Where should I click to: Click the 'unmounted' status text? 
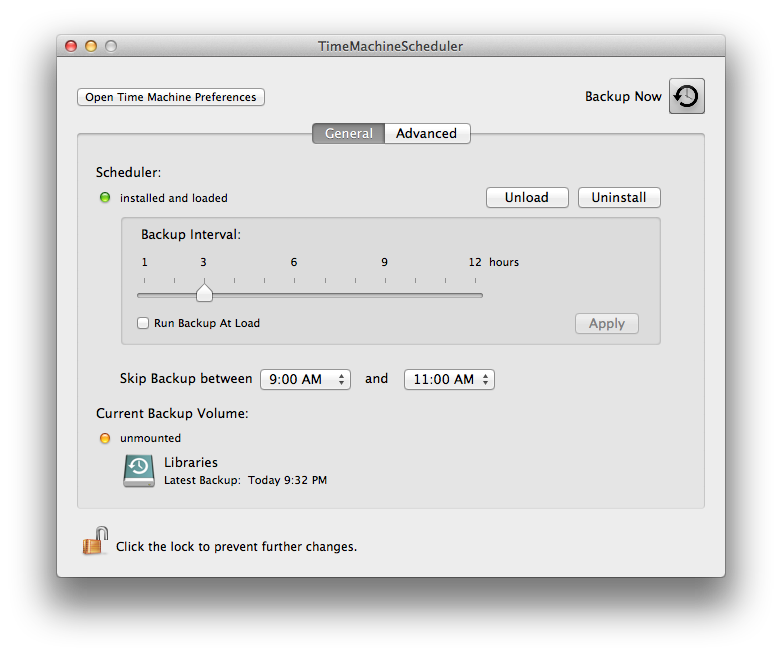pyautogui.click(x=150, y=438)
